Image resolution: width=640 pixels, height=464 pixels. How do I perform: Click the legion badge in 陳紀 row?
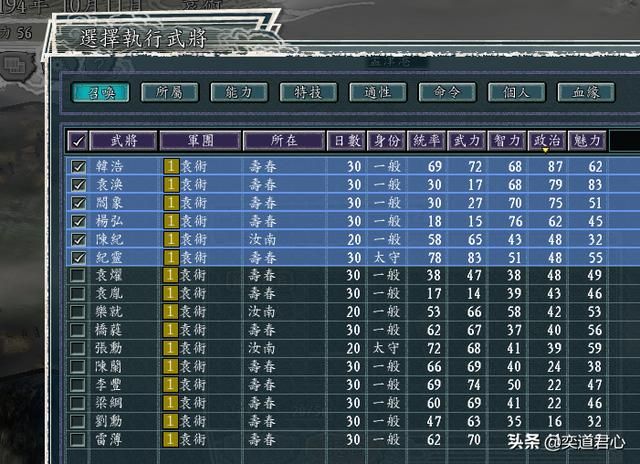click(x=171, y=239)
